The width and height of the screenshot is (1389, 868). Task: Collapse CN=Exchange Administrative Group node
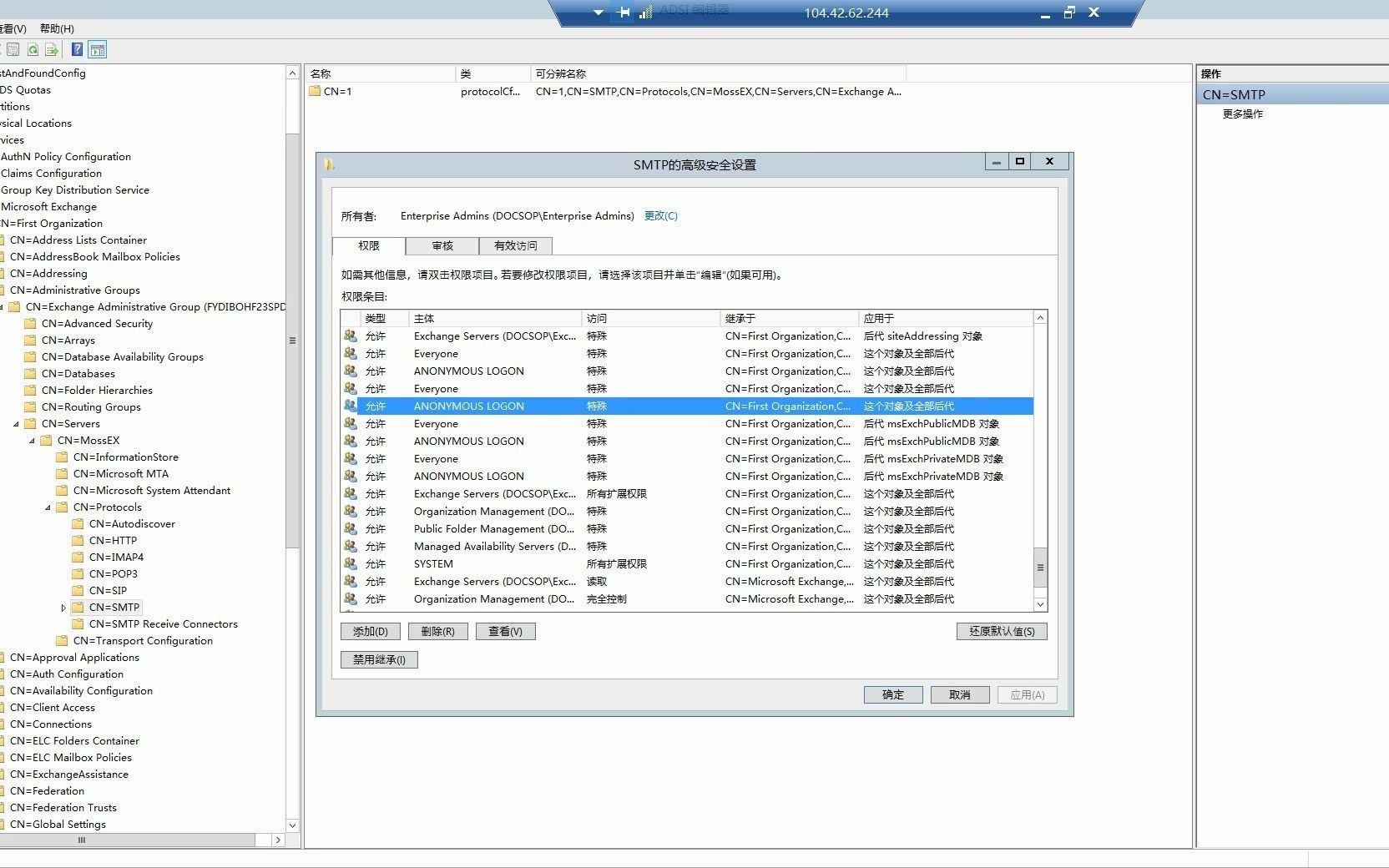pos(3,307)
